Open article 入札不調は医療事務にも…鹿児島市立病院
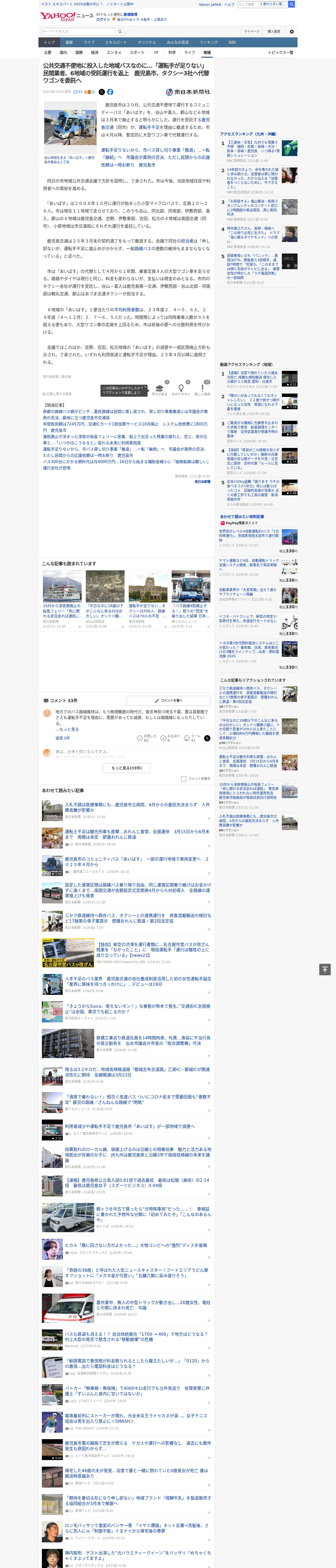The height and width of the screenshot is (1568, 336). point(137,807)
